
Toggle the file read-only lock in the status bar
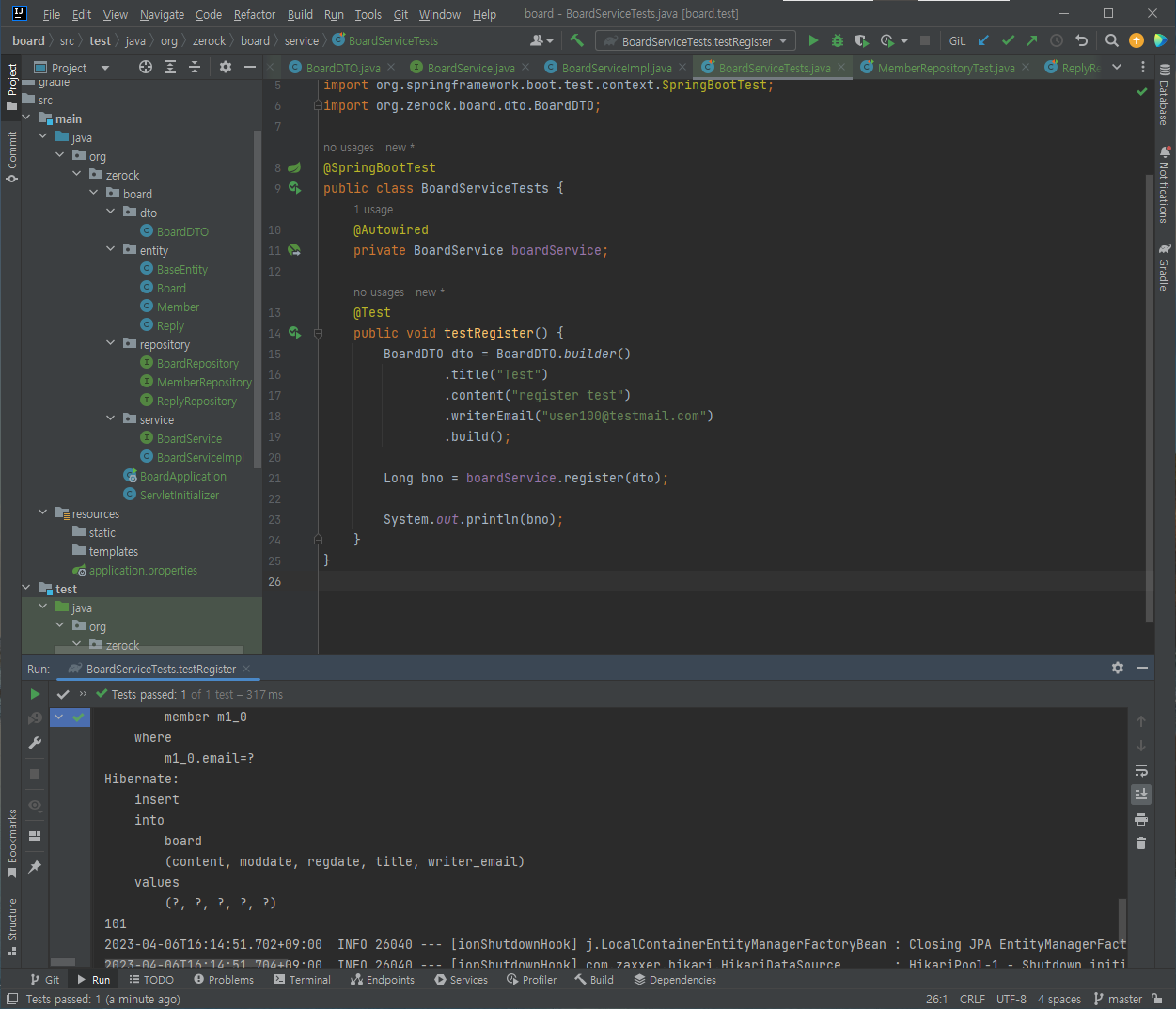point(1157,999)
